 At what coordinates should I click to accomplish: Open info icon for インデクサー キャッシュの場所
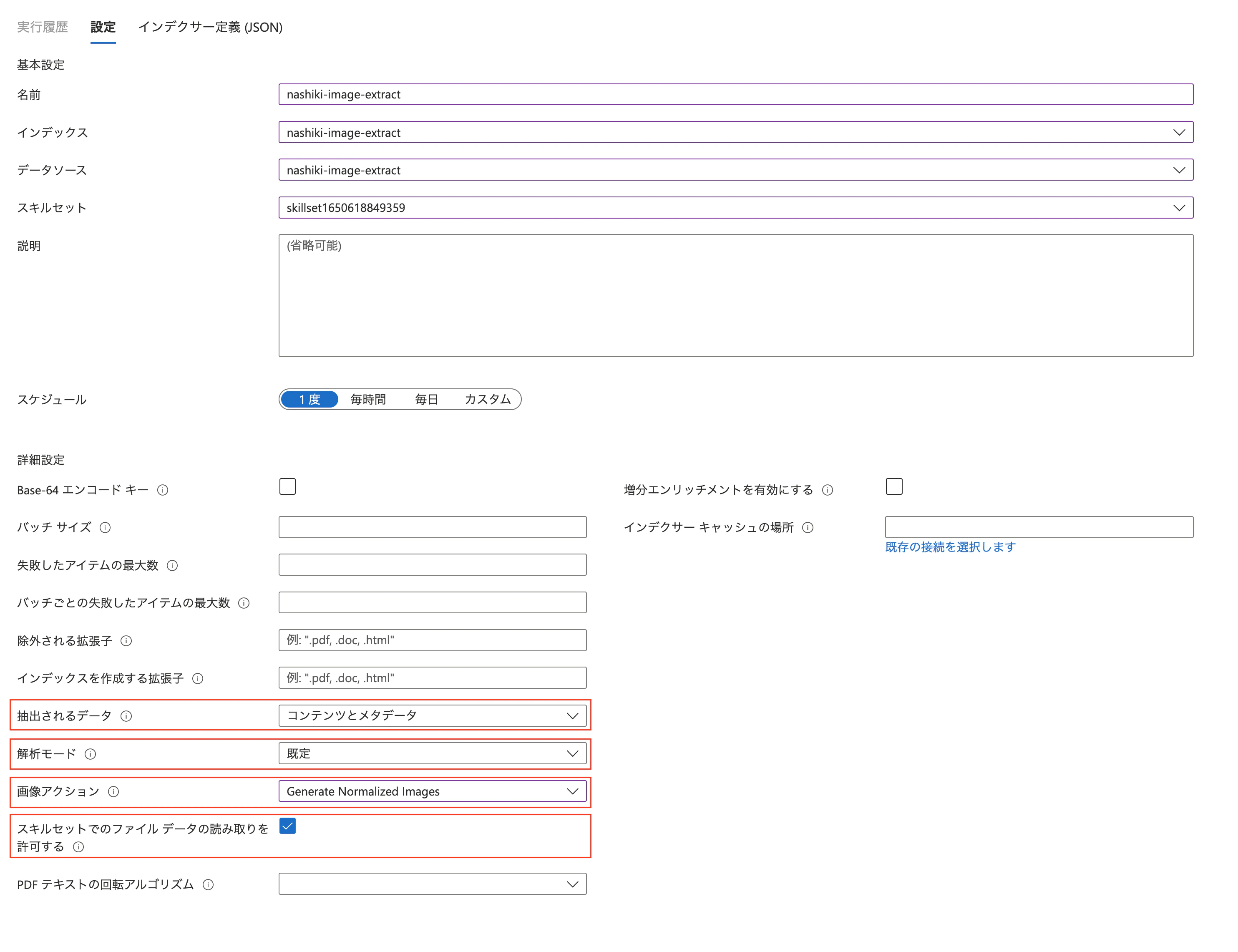[808, 528]
